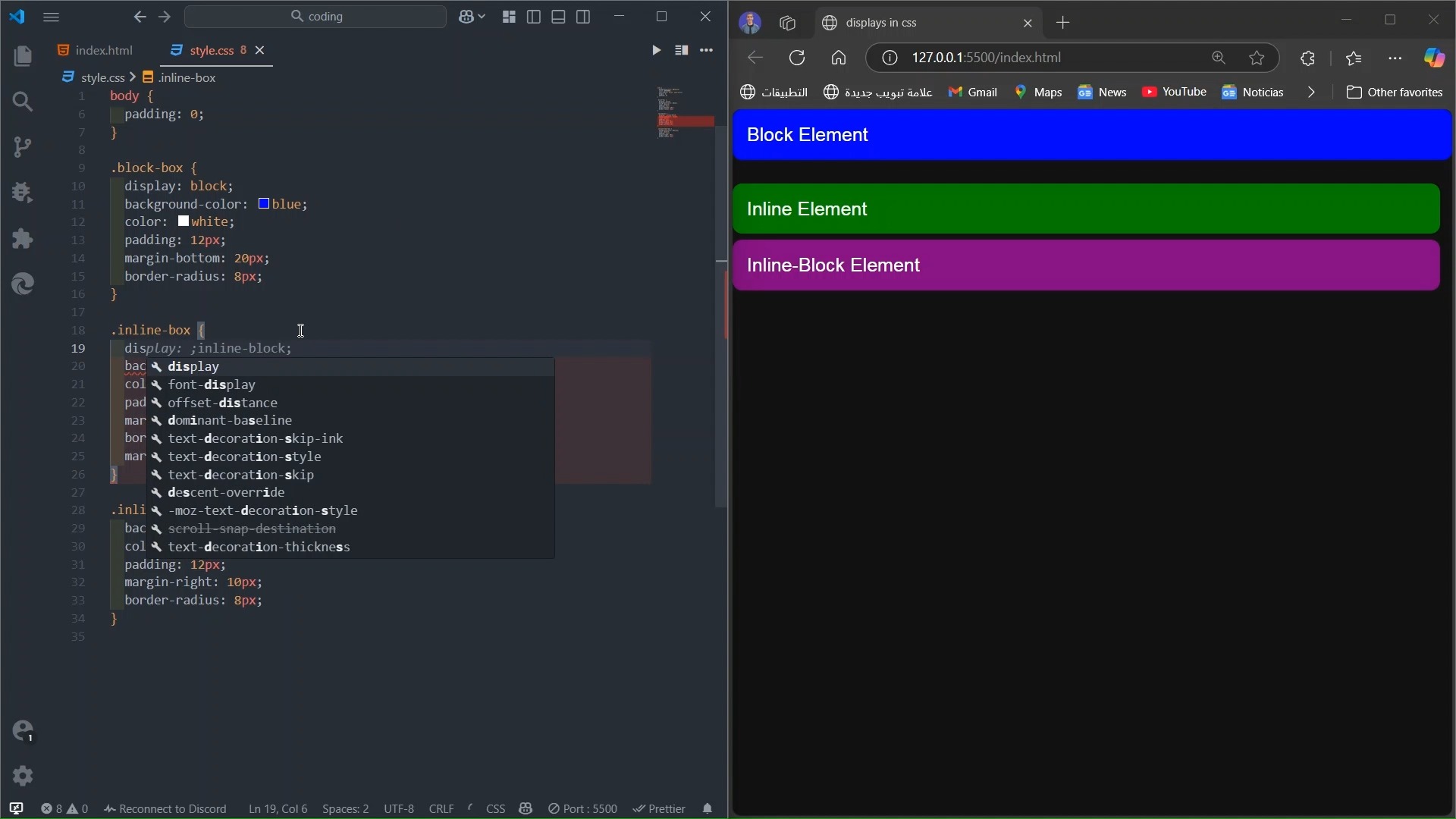Toggle the bottom panel layout button

click(x=558, y=17)
